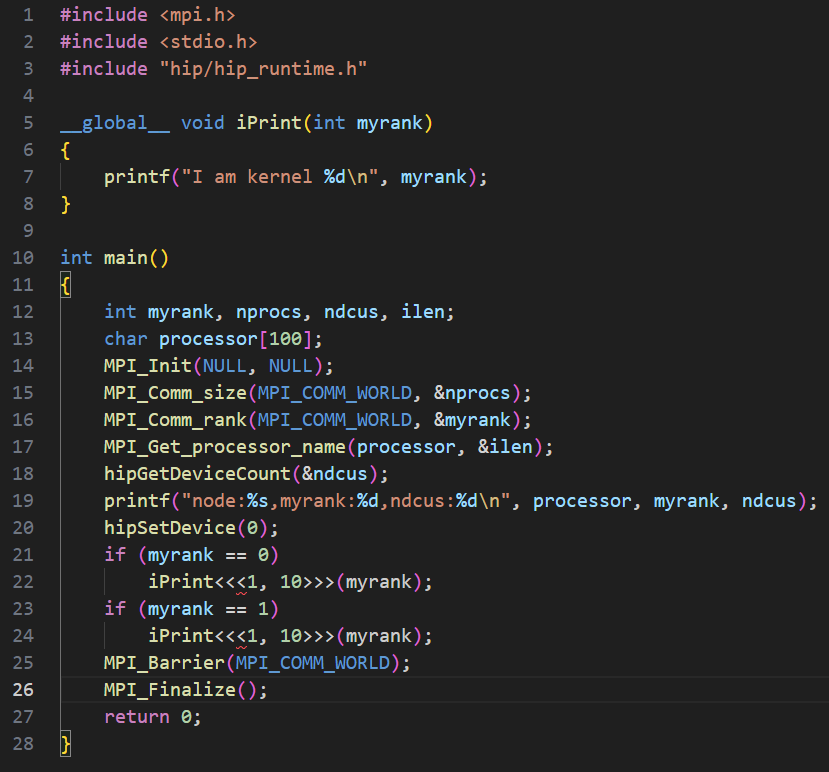Click line number 26 in the gutter
The image size is (829, 772).
click(x=23, y=690)
